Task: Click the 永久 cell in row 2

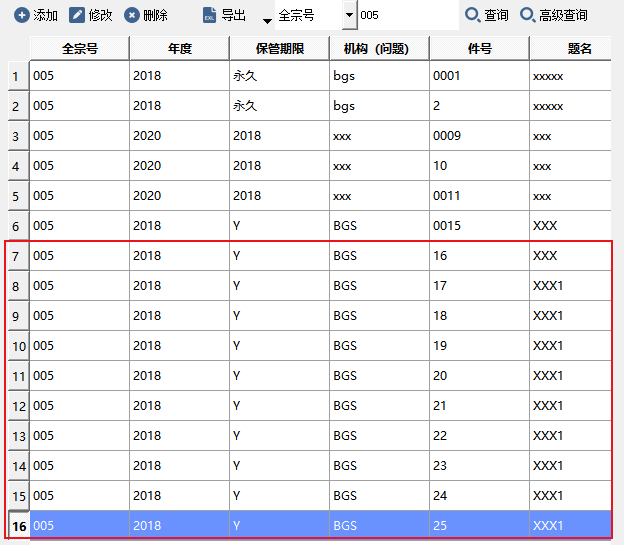Action: [279, 106]
